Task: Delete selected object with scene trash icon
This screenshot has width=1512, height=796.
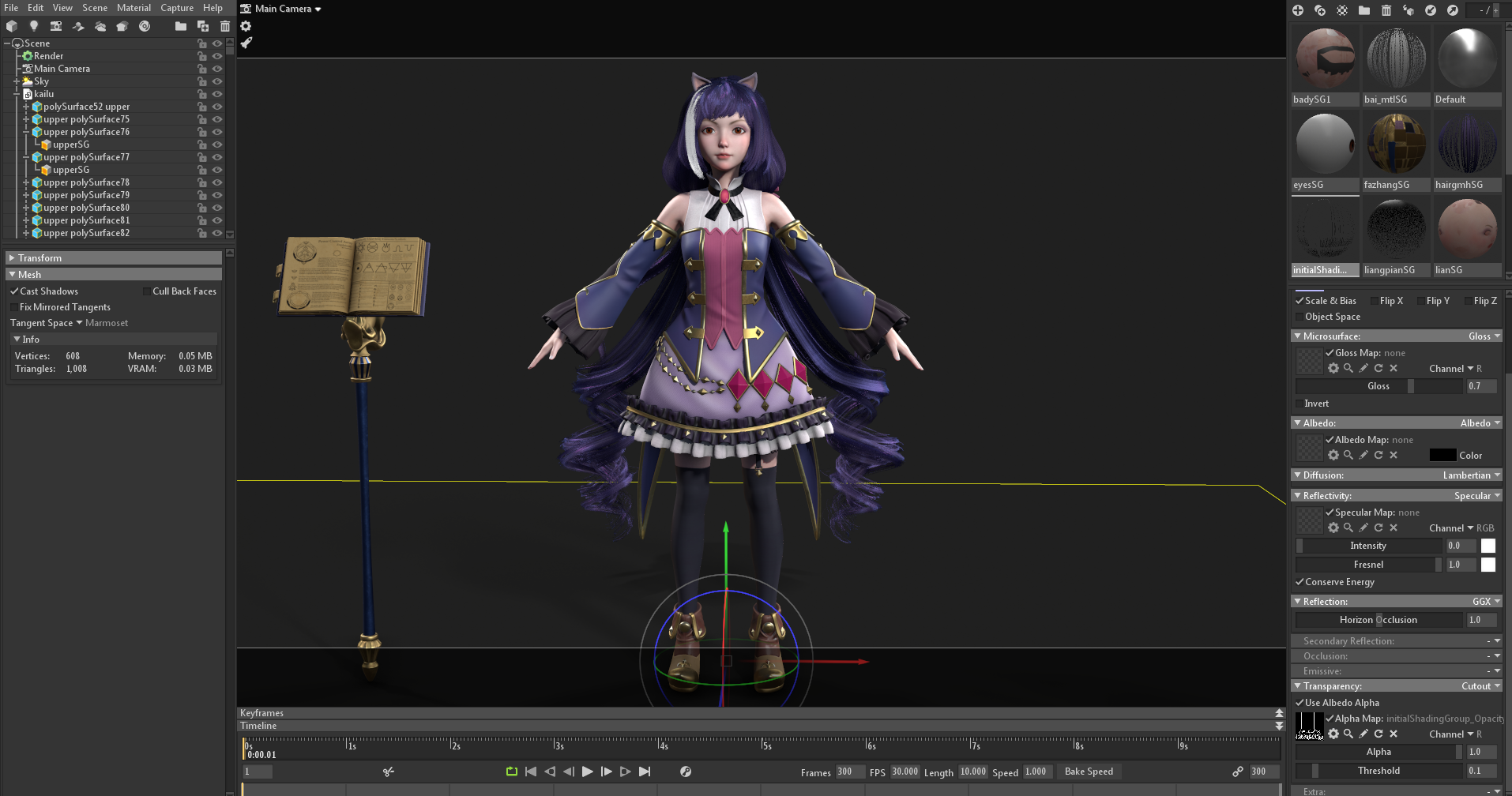Action: pyautogui.click(x=225, y=26)
